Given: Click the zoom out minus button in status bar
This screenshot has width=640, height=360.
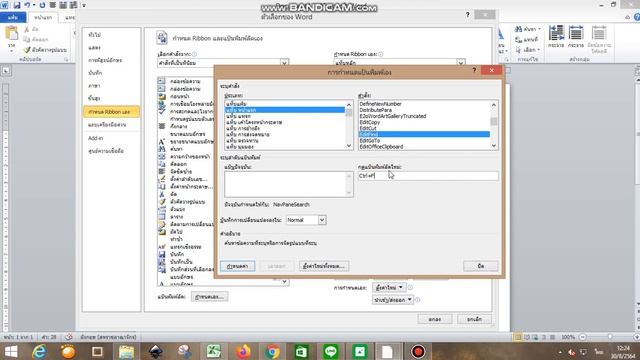Looking at the screenshot, I should coord(582,337).
